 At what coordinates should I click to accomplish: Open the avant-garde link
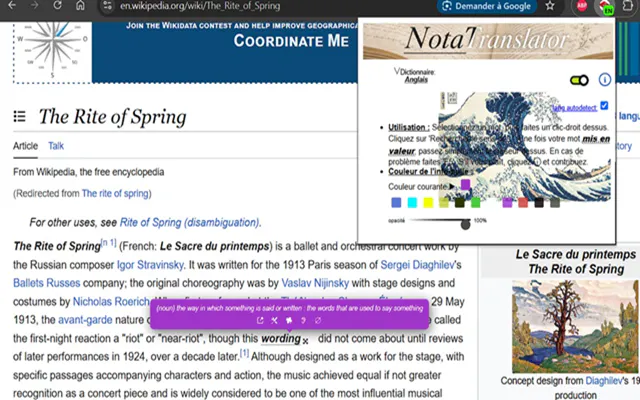[x=85, y=320]
